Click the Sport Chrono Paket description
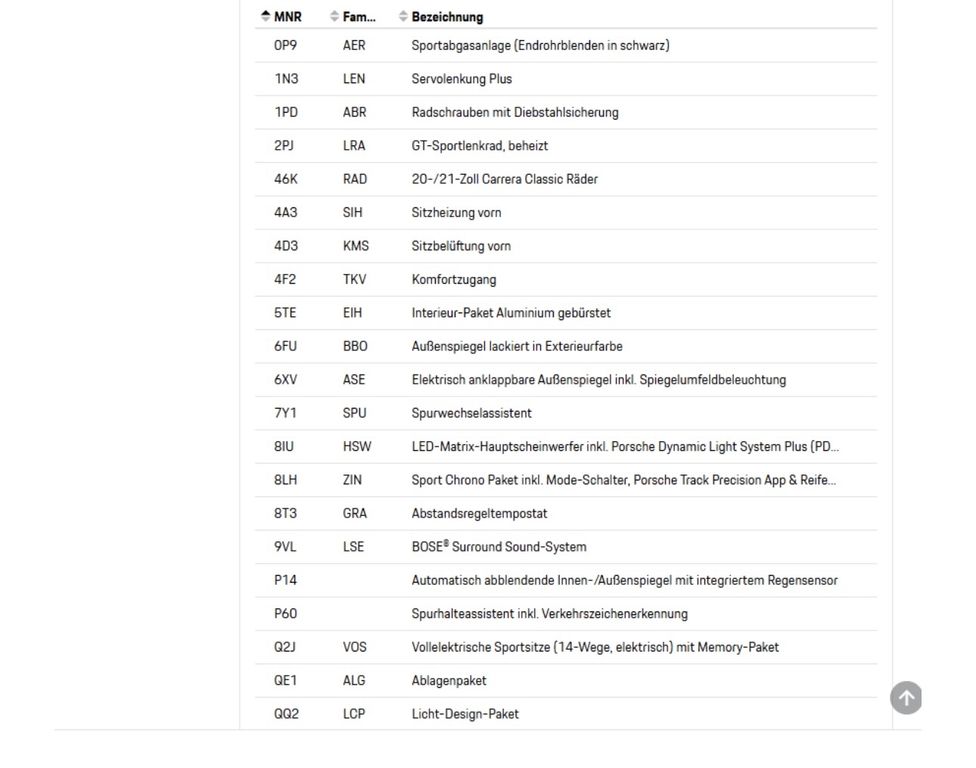The width and height of the screenshot is (976, 768). pyautogui.click(x=624, y=480)
